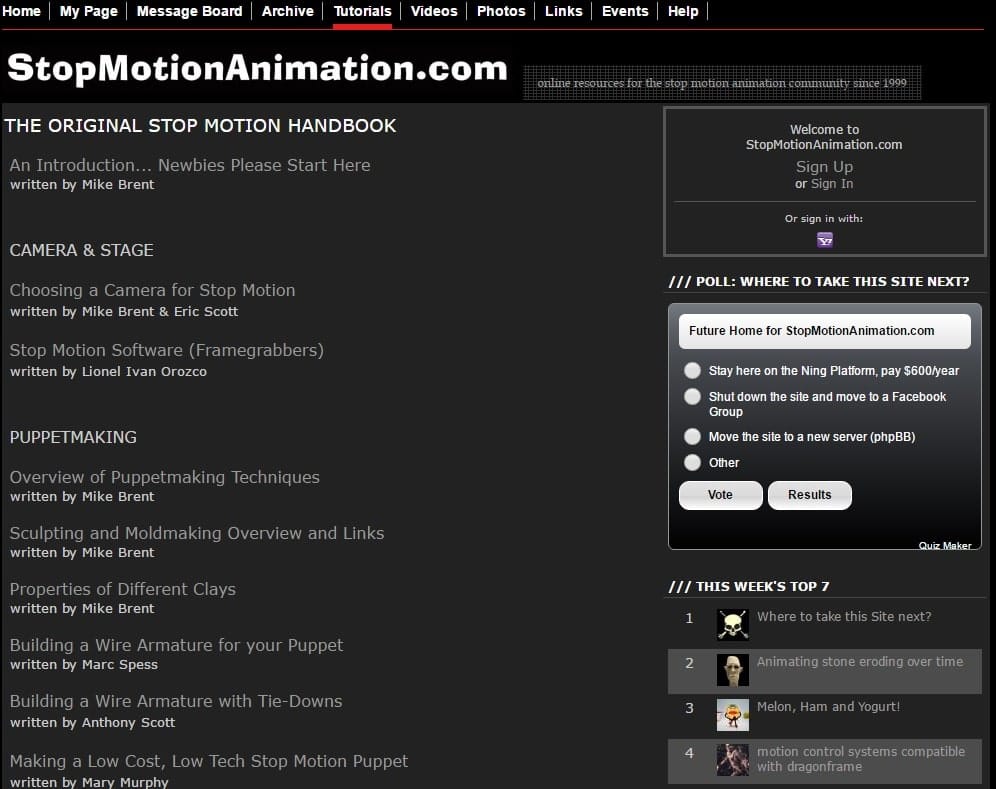Open Choosing a Camera for Stop Motion
This screenshot has width=996, height=789.
152,290
